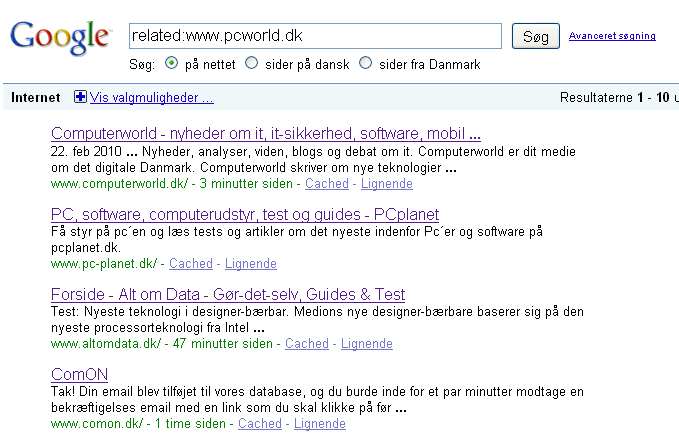Open Cached link for altomdata.dk result
This screenshot has width=679, height=440.
(x=307, y=344)
